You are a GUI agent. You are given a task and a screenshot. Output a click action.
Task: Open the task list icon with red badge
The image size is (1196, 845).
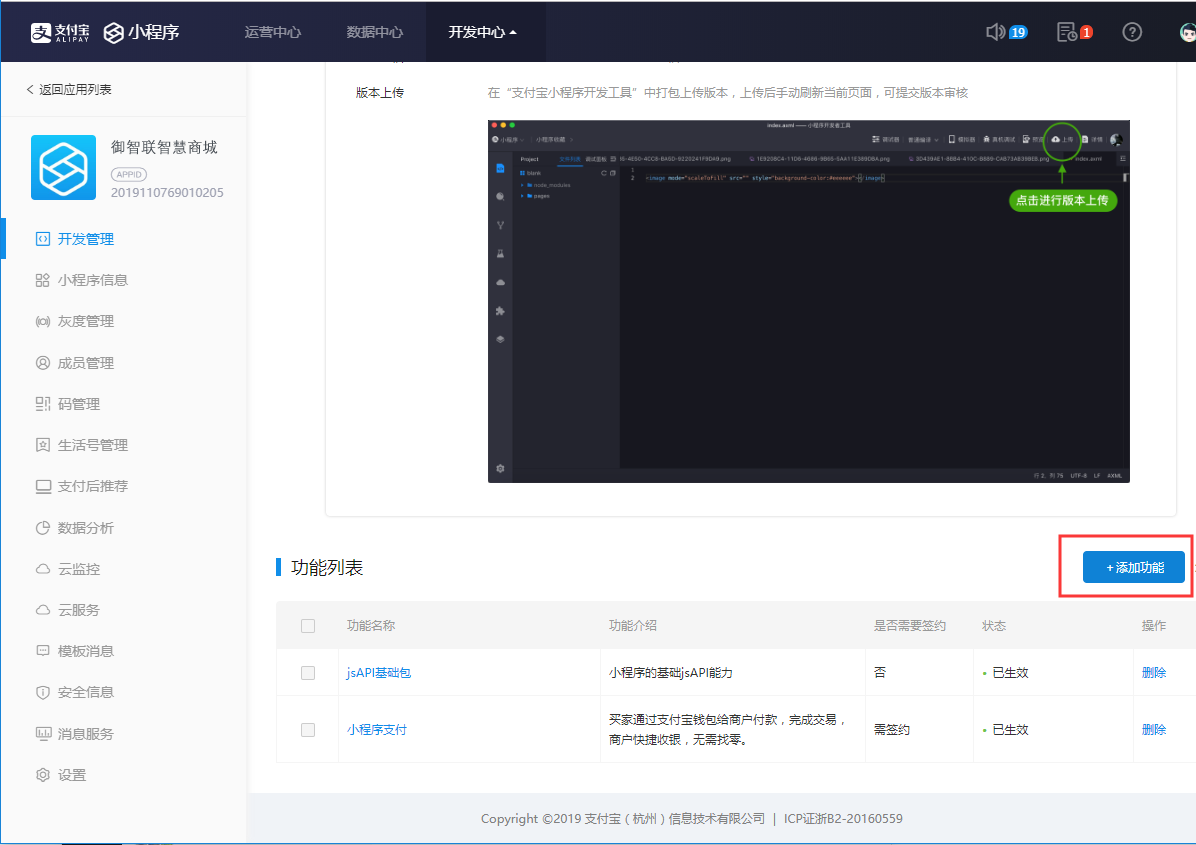tap(1067, 32)
